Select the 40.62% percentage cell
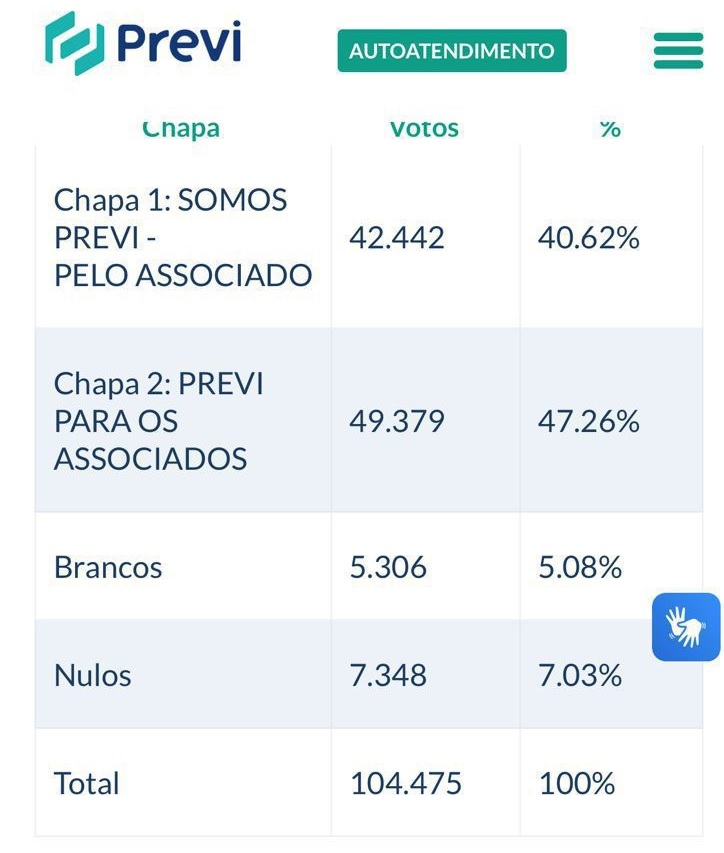Screen dimensions: 724x853 coord(589,238)
